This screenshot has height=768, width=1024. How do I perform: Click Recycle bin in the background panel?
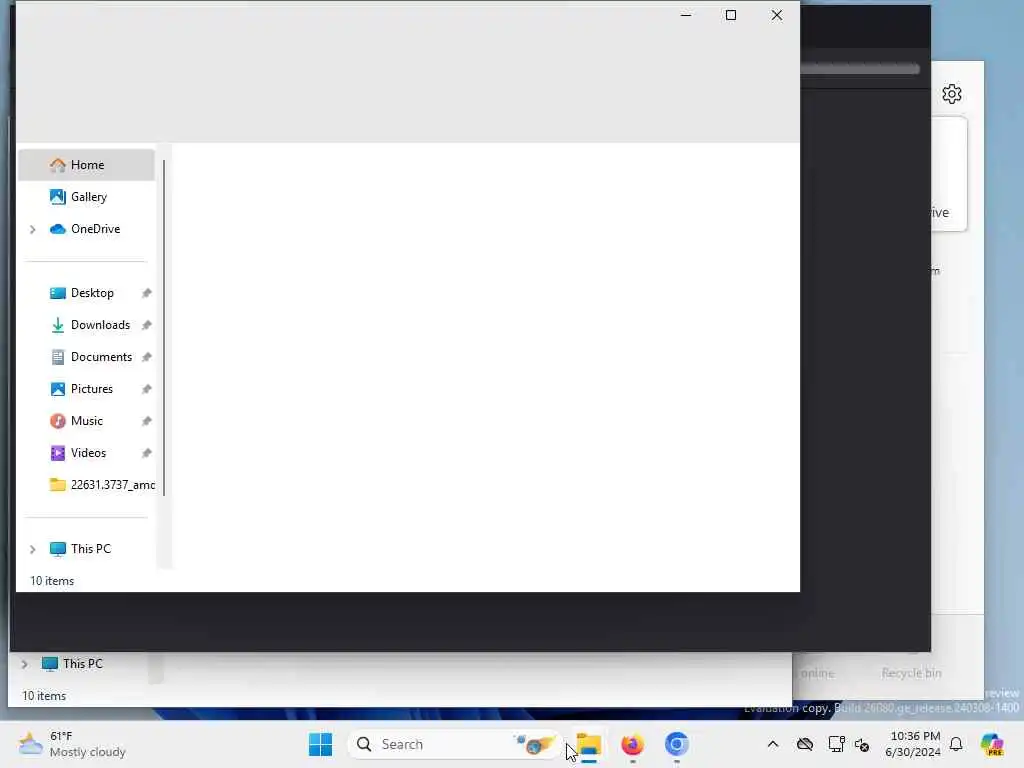tap(911, 673)
